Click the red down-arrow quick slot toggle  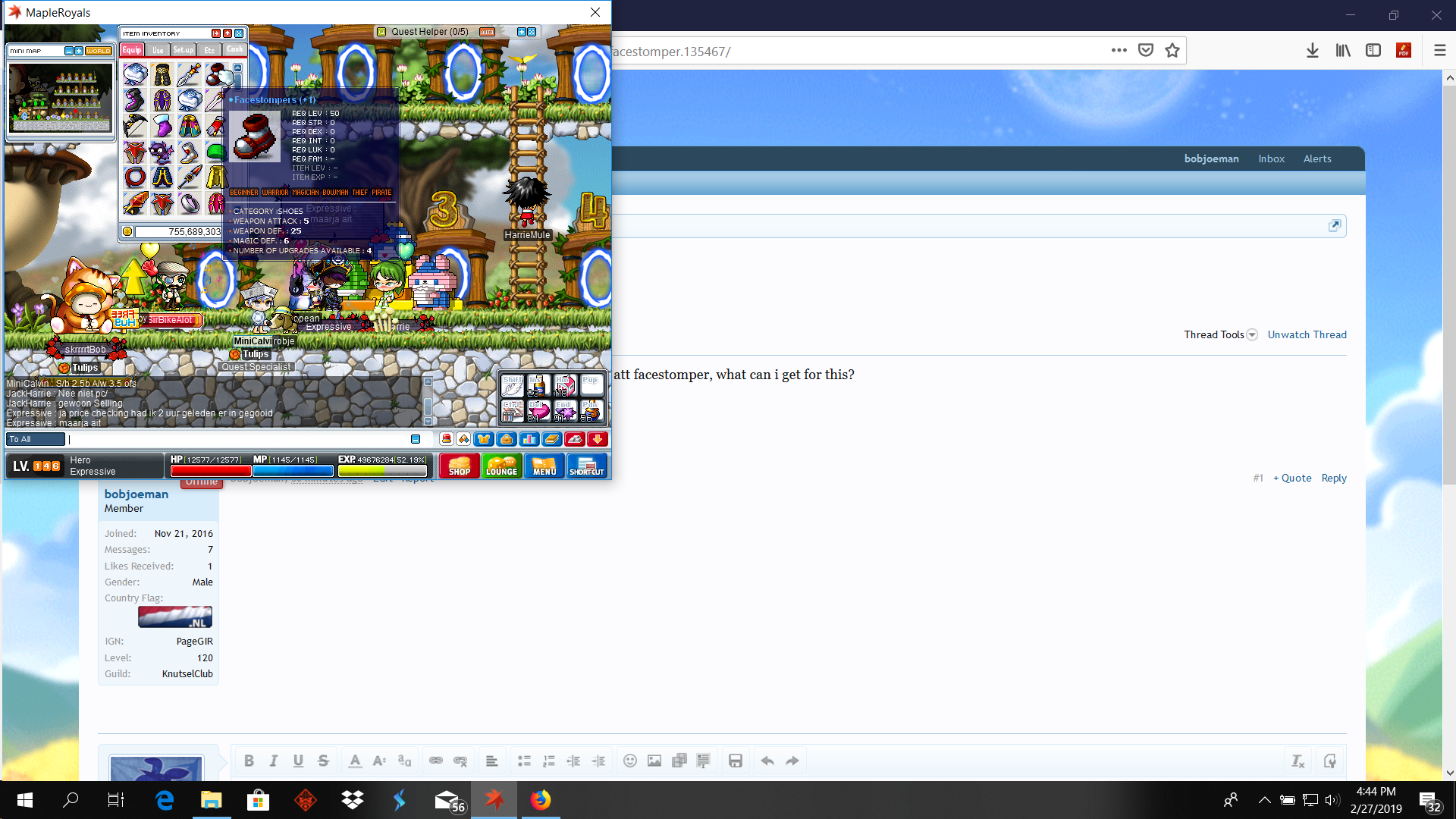click(x=598, y=439)
